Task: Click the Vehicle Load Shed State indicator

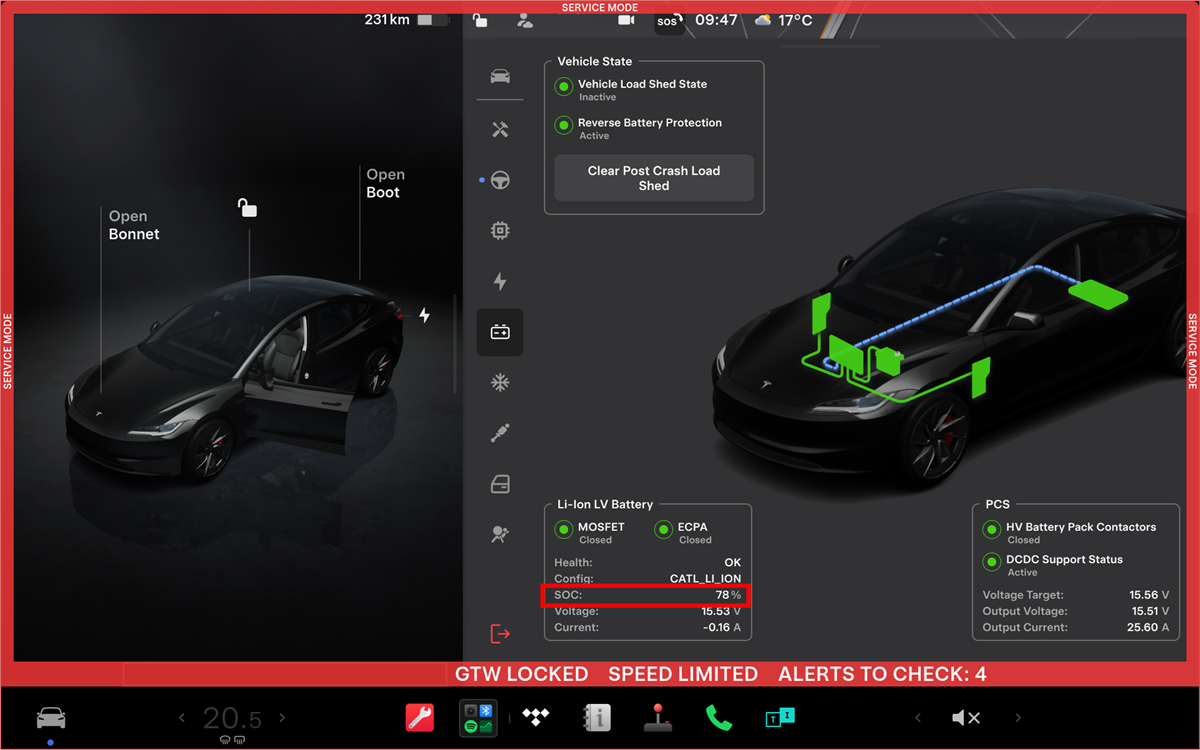Action: click(x=564, y=87)
